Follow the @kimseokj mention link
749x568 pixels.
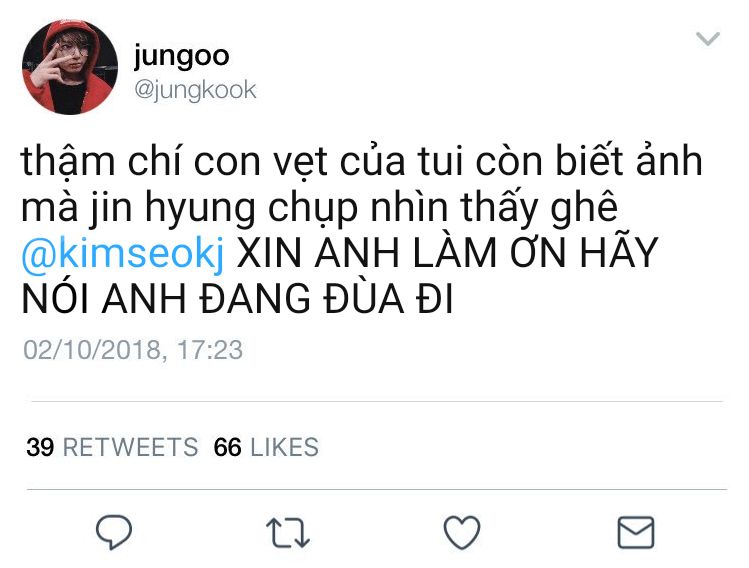pyautogui.click(x=123, y=254)
